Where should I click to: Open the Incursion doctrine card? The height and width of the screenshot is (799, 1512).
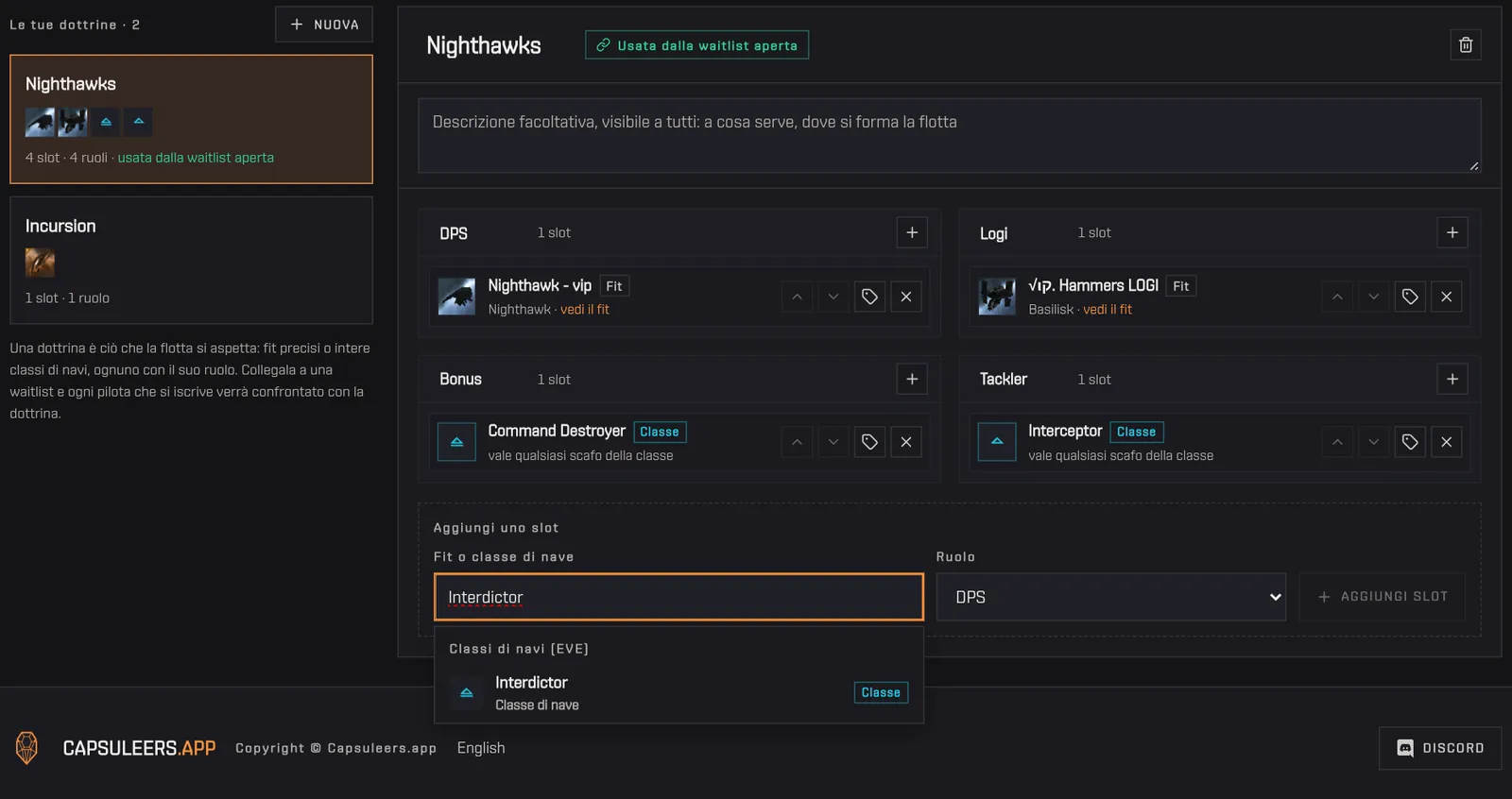(x=191, y=261)
